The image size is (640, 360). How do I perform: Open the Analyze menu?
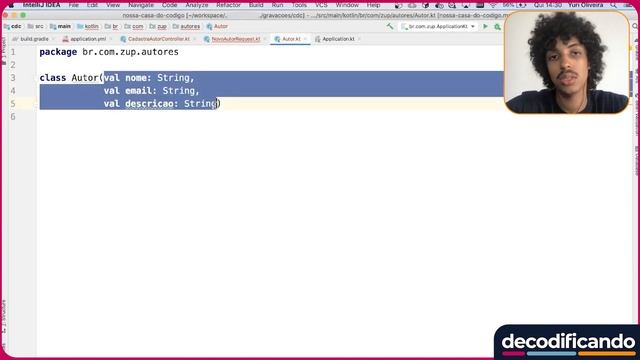coord(197,5)
